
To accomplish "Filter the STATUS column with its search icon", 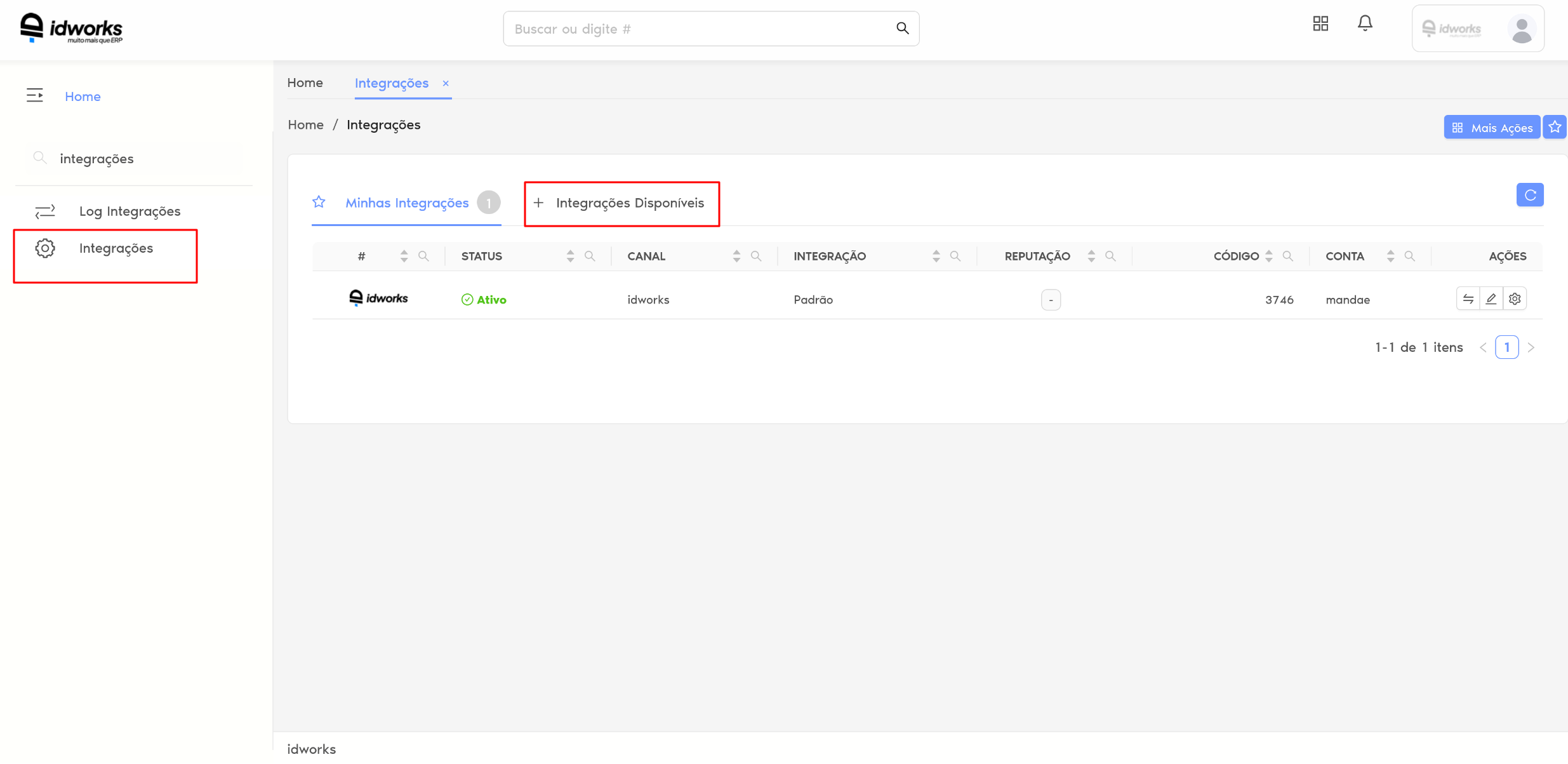I will [x=590, y=256].
